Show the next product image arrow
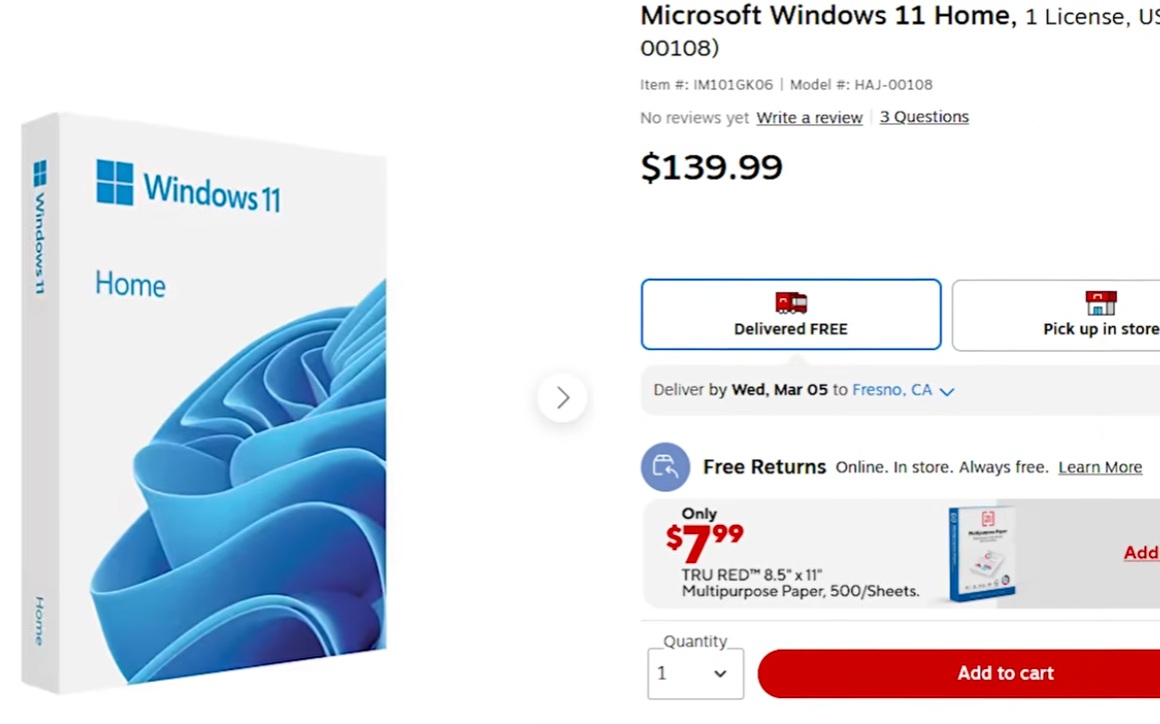Screen dimensions: 1160x724 [x=562, y=398]
